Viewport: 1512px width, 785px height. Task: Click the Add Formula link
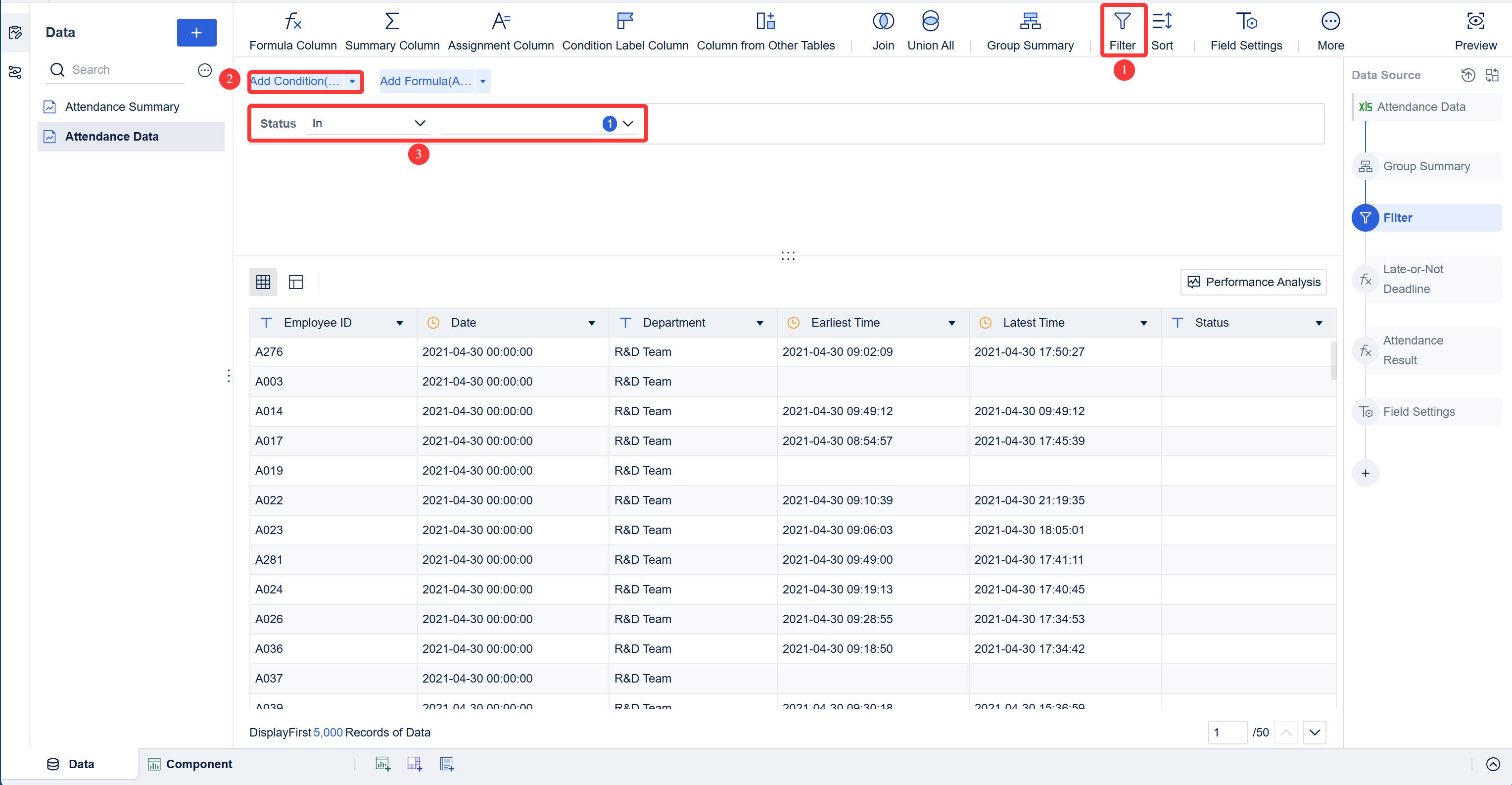pos(426,81)
